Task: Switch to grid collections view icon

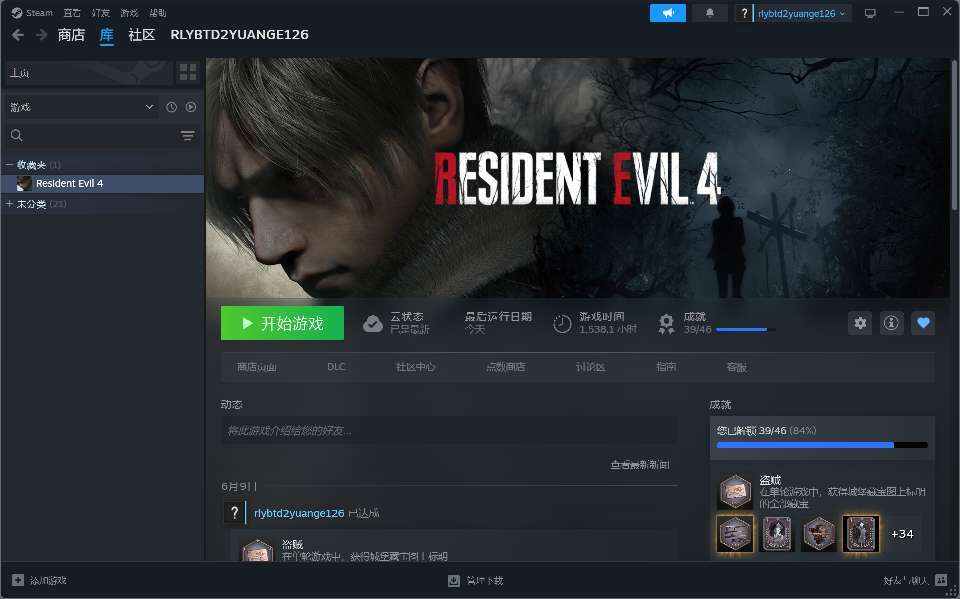Action: 188,72
